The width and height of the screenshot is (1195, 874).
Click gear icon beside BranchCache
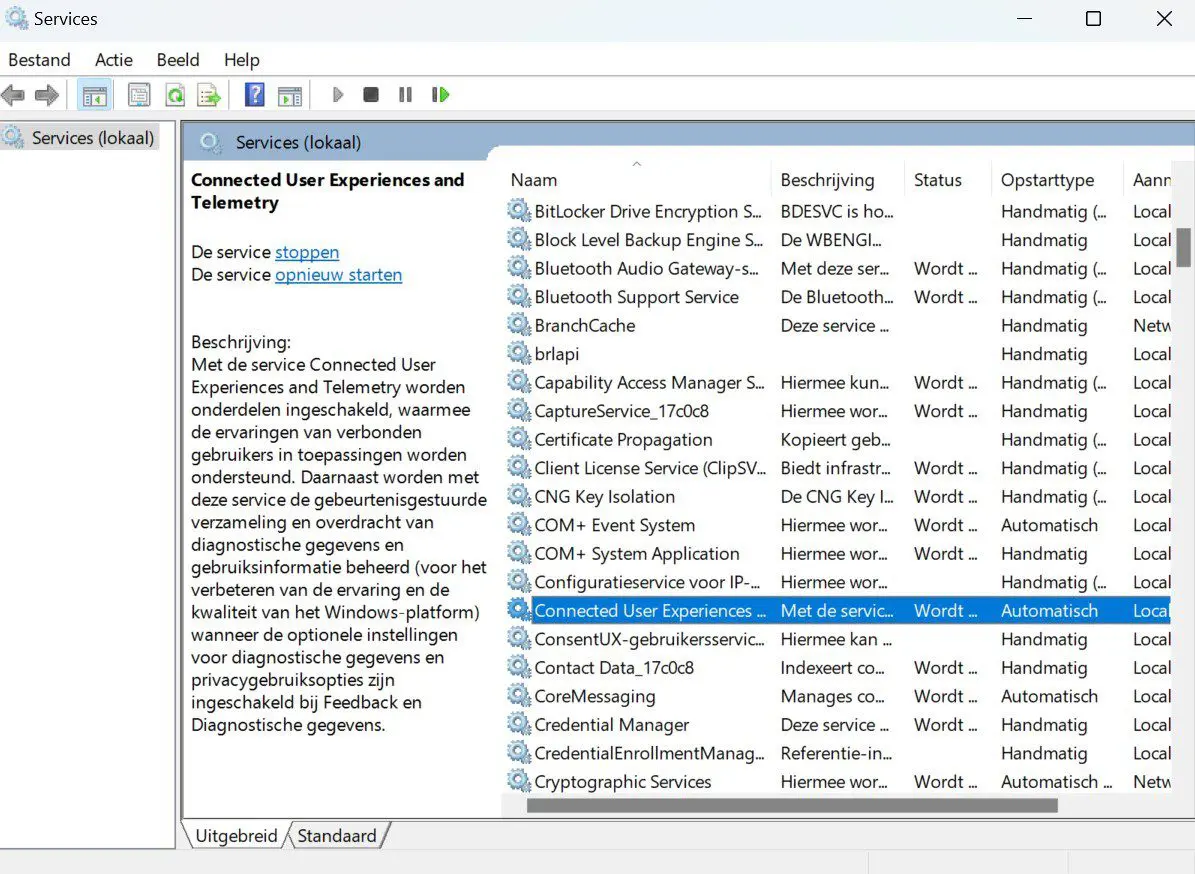point(519,325)
